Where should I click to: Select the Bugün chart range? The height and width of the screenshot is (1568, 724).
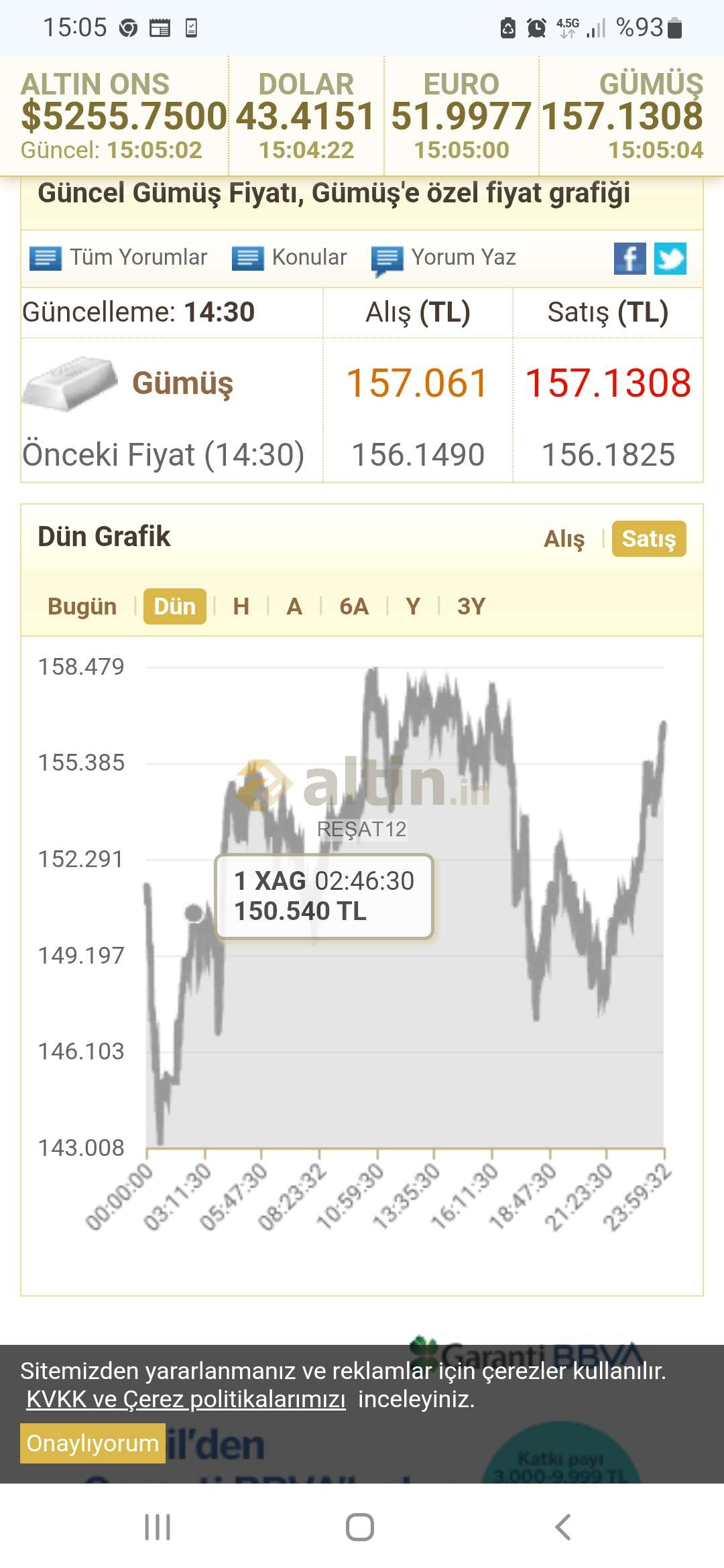click(x=82, y=606)
